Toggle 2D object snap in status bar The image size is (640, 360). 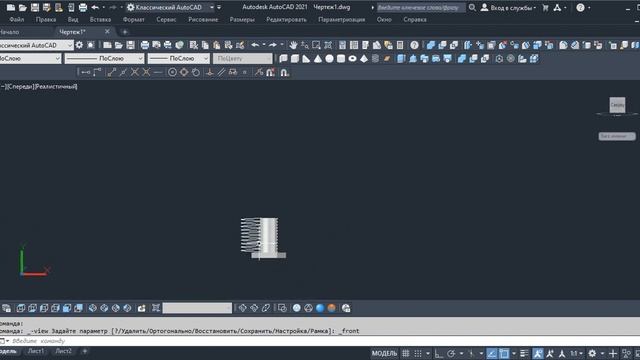coord(504,353)
